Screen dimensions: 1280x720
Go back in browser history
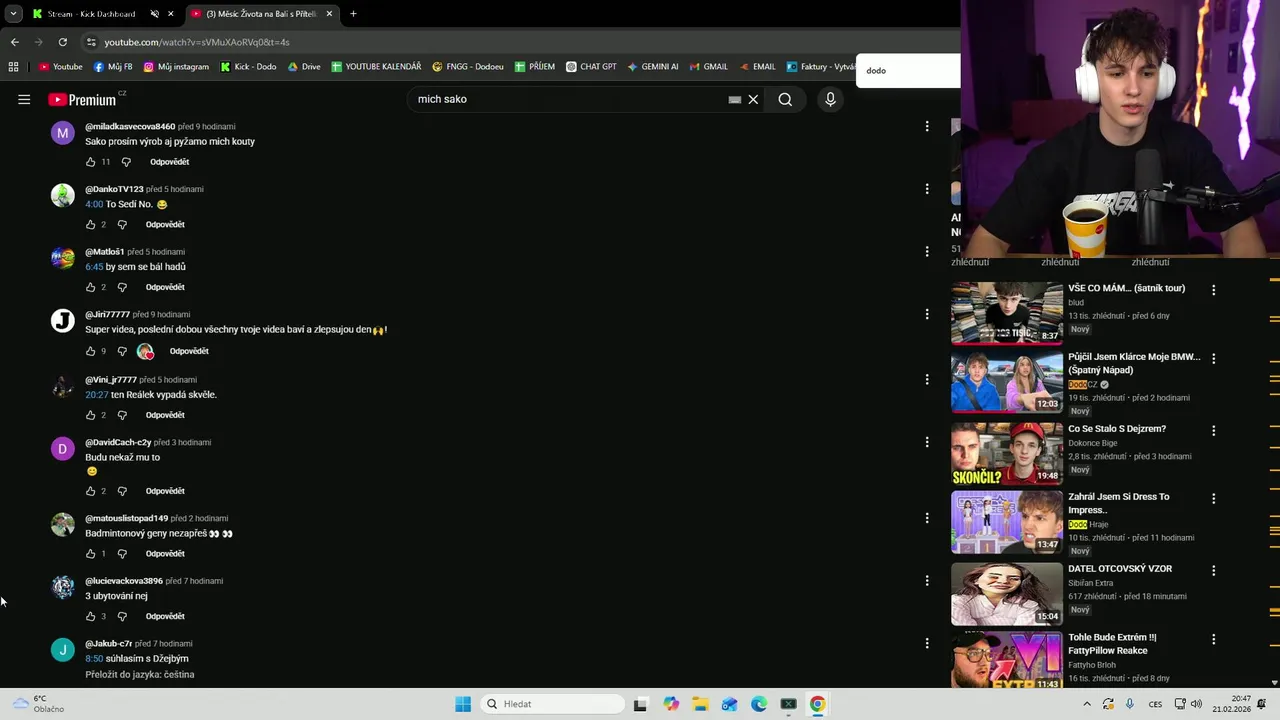click(15, 42)
